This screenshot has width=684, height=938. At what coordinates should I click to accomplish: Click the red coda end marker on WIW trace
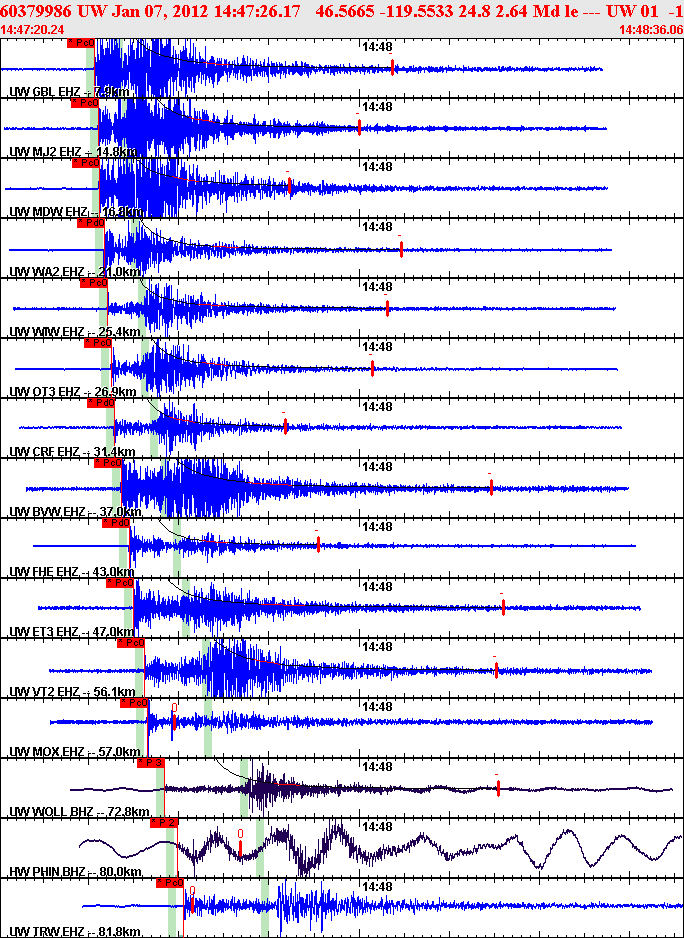[387, 308]
